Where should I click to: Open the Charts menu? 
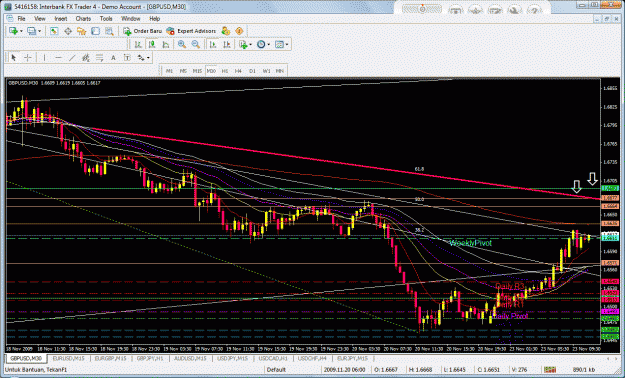tap(83, 19)
